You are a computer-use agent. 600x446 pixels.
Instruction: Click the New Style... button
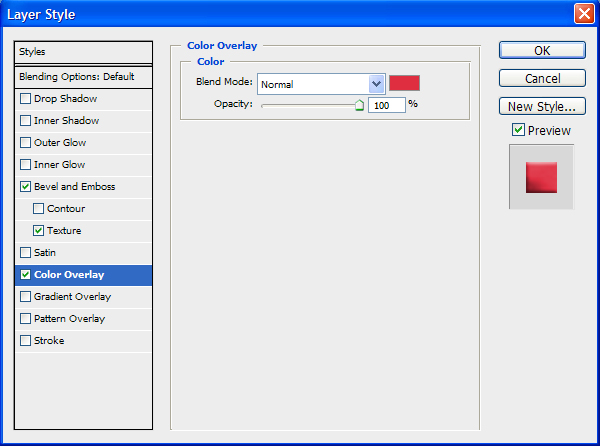click(542, 106)
